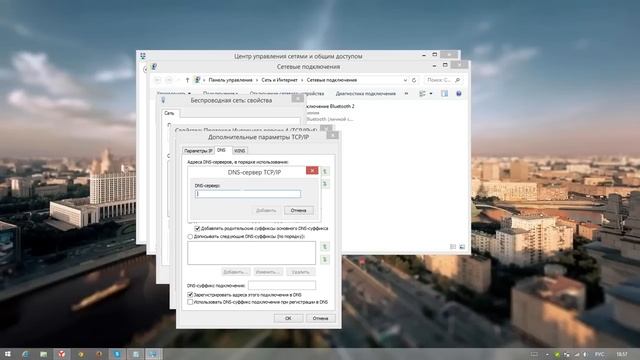Click Сетевые подключения breadcrumb
The width and height of the screenshot is (640, 360).
332,80
